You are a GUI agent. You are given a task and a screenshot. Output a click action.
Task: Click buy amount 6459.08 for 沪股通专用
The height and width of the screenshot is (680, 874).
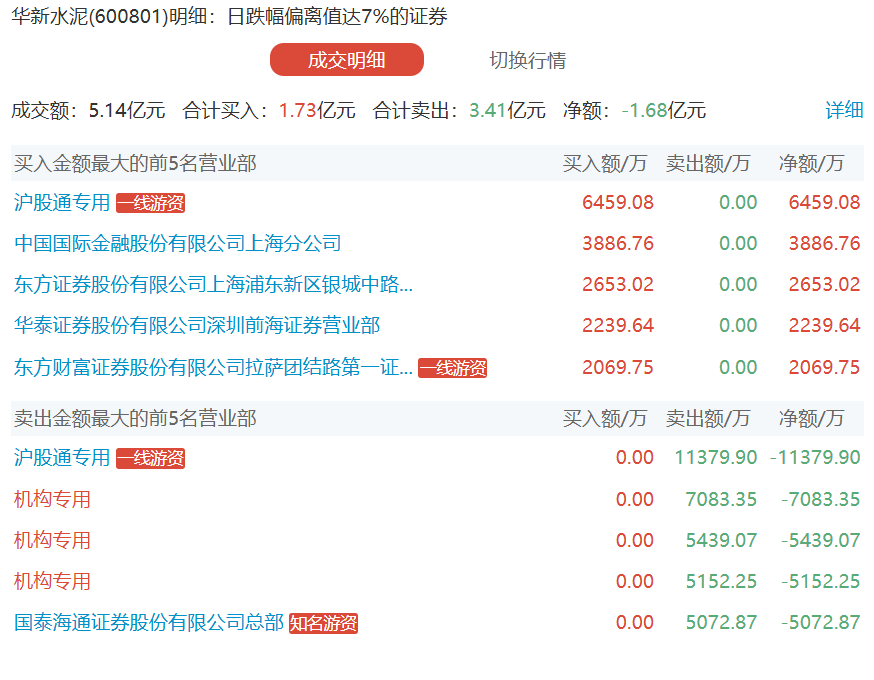point(618,202)
